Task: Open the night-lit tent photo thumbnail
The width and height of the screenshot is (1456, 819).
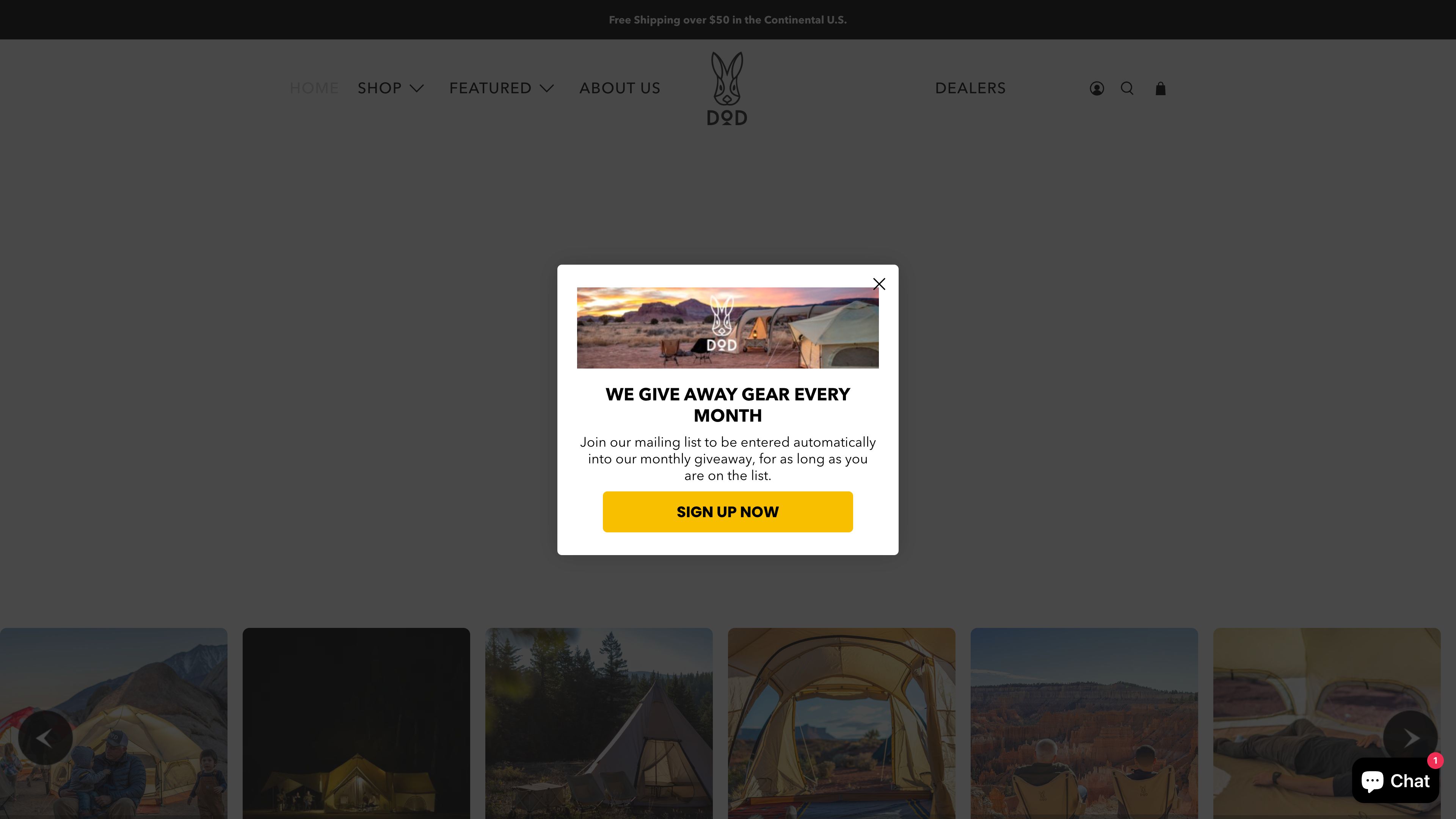Action: coord(356,723)
